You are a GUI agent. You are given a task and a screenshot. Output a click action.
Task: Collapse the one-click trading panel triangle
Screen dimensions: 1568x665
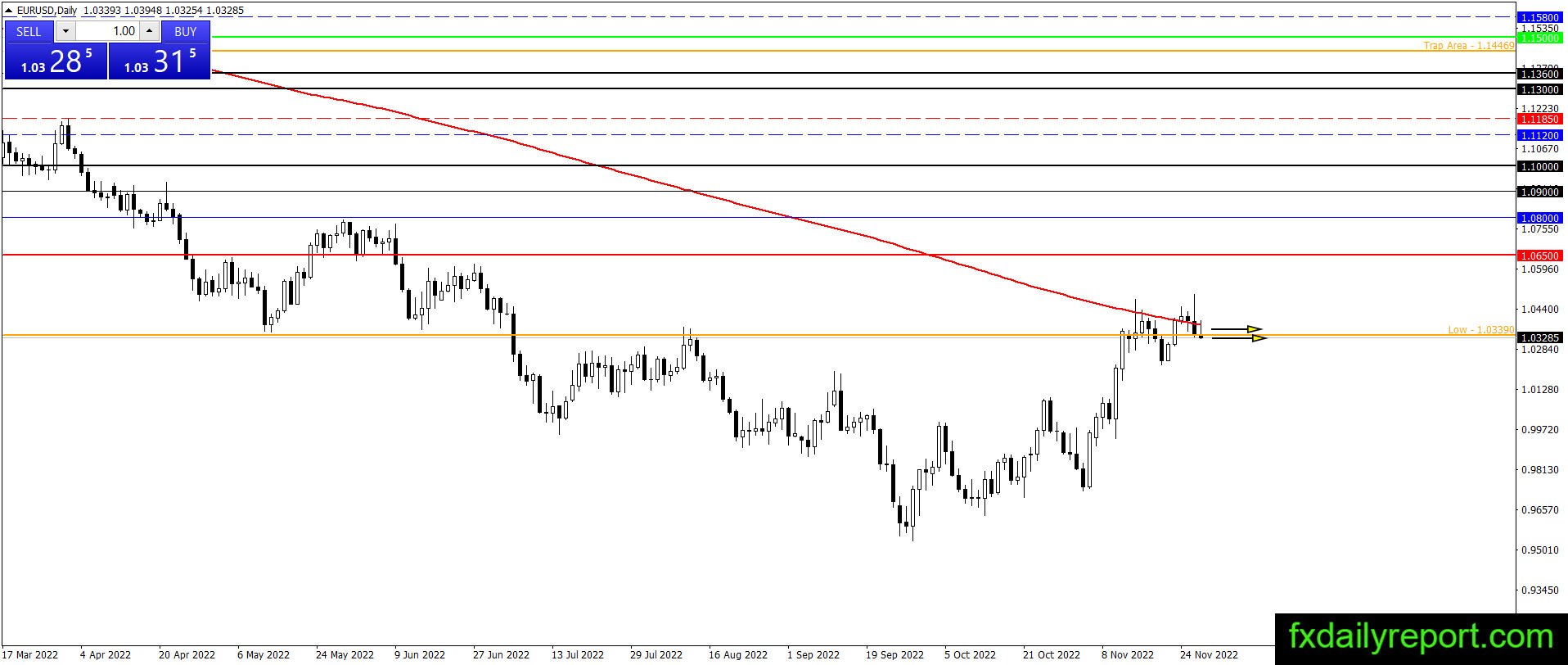[x=10, y=11]
